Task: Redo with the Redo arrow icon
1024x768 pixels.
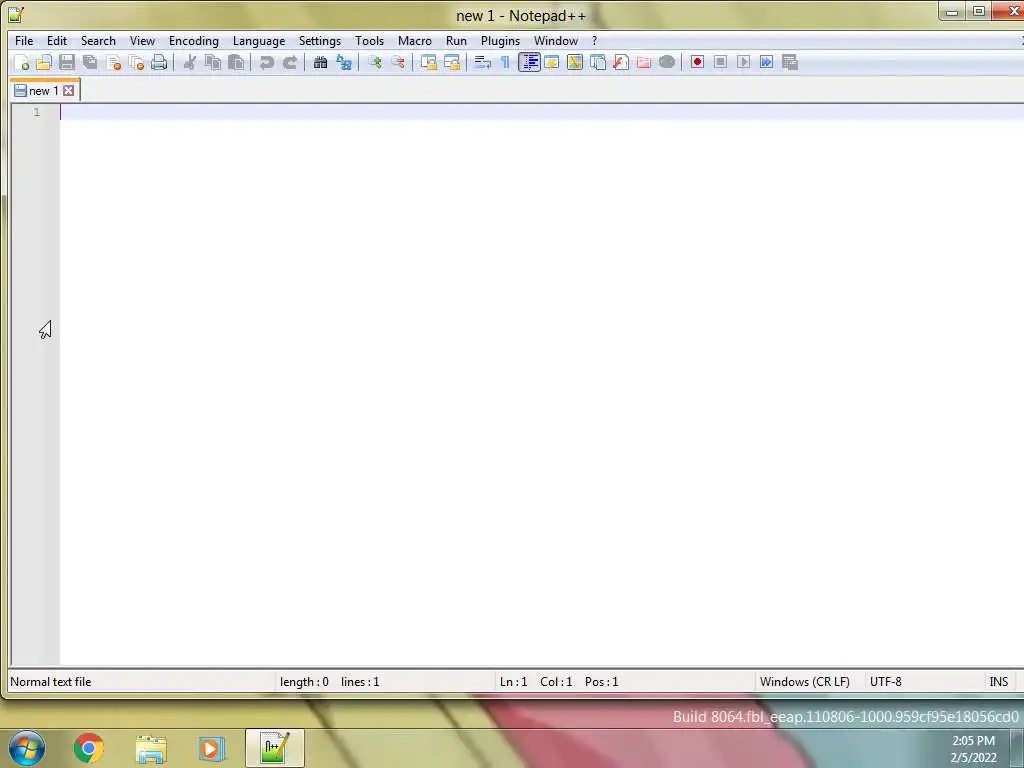Action: pos(290,63)
